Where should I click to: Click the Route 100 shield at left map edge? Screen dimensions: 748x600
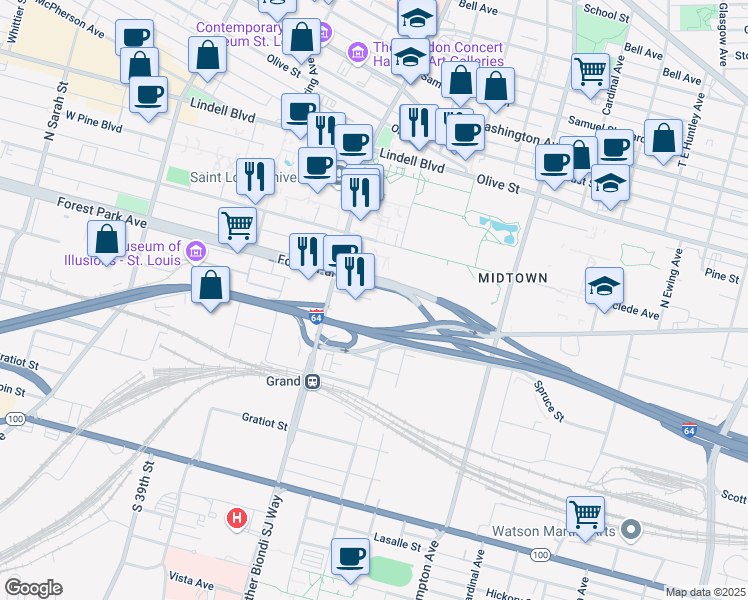click(15, 419)
